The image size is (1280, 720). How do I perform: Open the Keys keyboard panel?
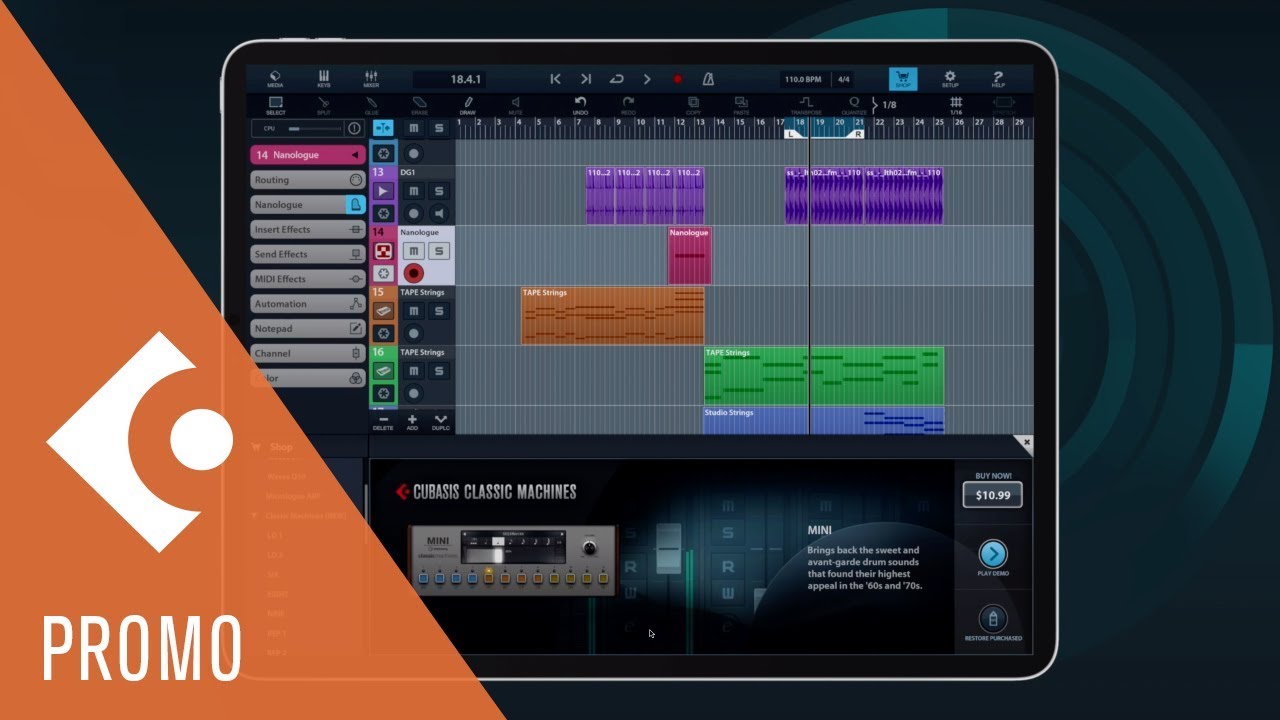point(324,79)
